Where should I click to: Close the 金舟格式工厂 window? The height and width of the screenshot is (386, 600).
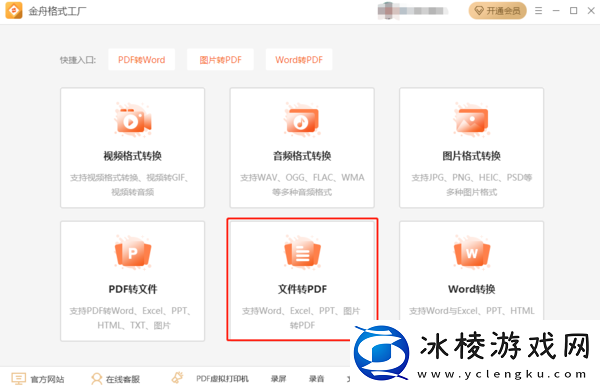(x=591, y=11)
